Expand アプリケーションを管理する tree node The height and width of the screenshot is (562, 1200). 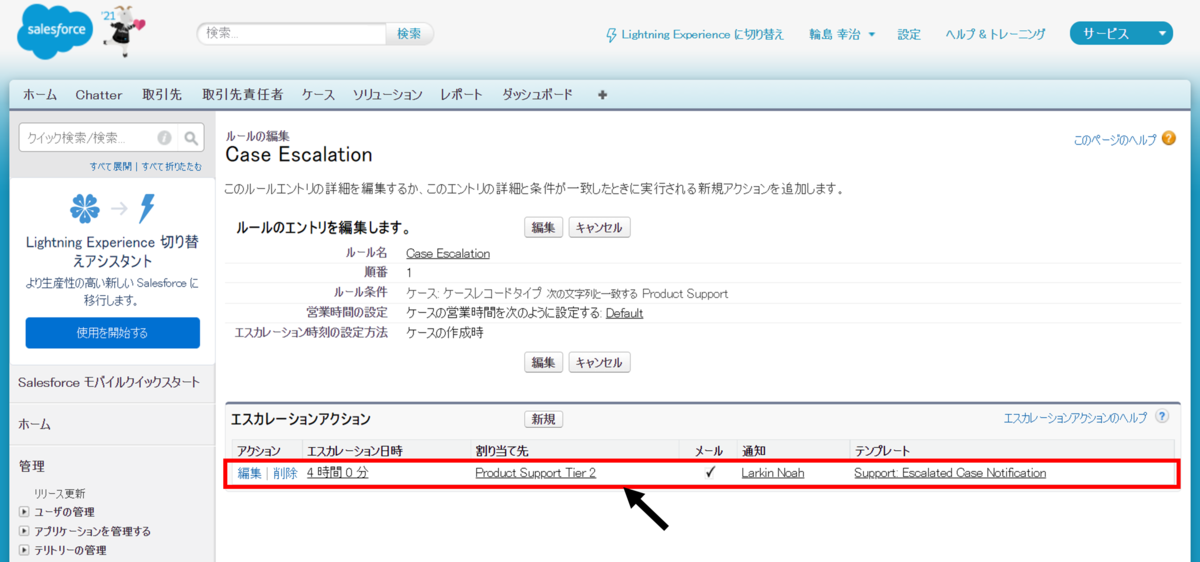[24, 531]
